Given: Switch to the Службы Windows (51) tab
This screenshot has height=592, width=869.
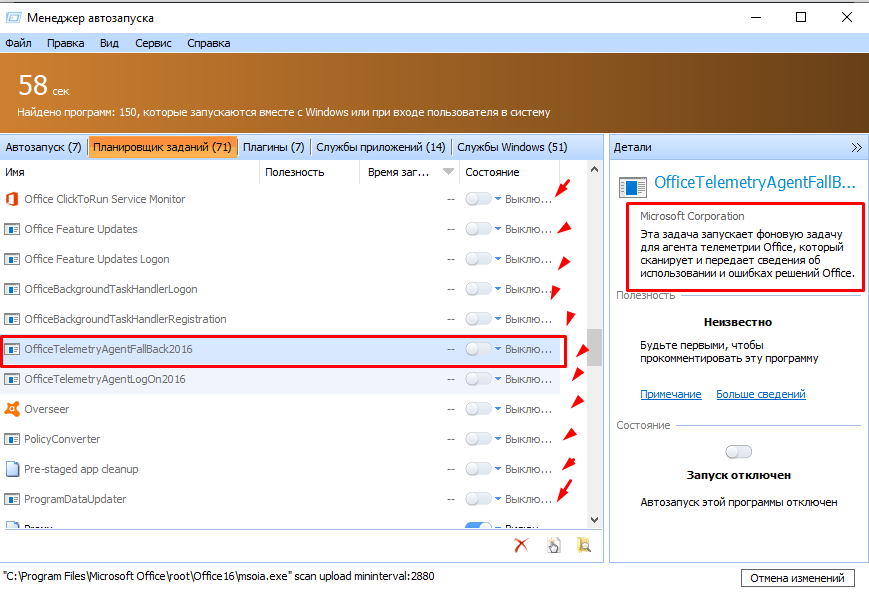Looking at the screenshot, I should 512,147.
